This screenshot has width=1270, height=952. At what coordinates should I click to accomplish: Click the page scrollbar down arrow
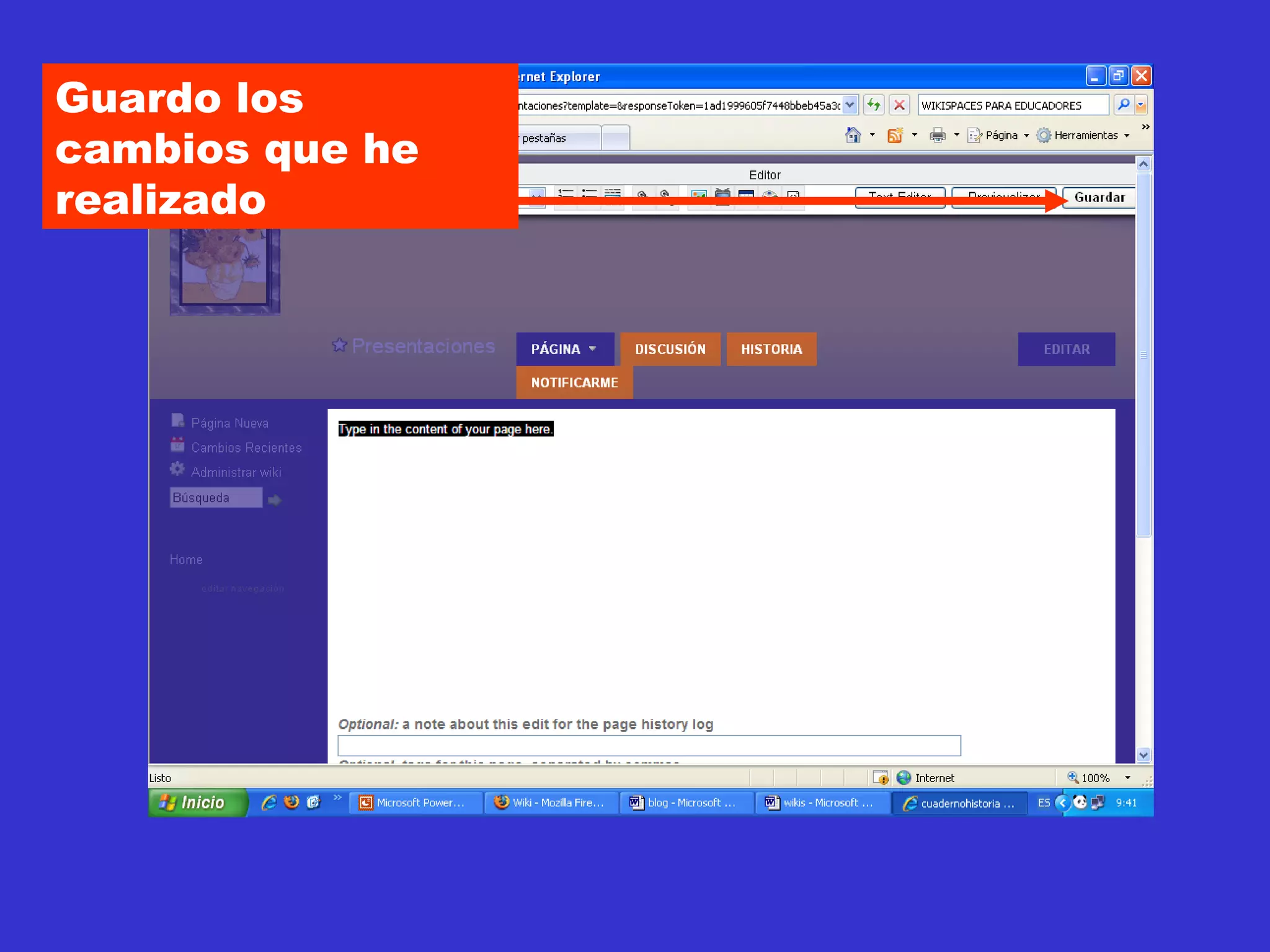(1143, 754)
